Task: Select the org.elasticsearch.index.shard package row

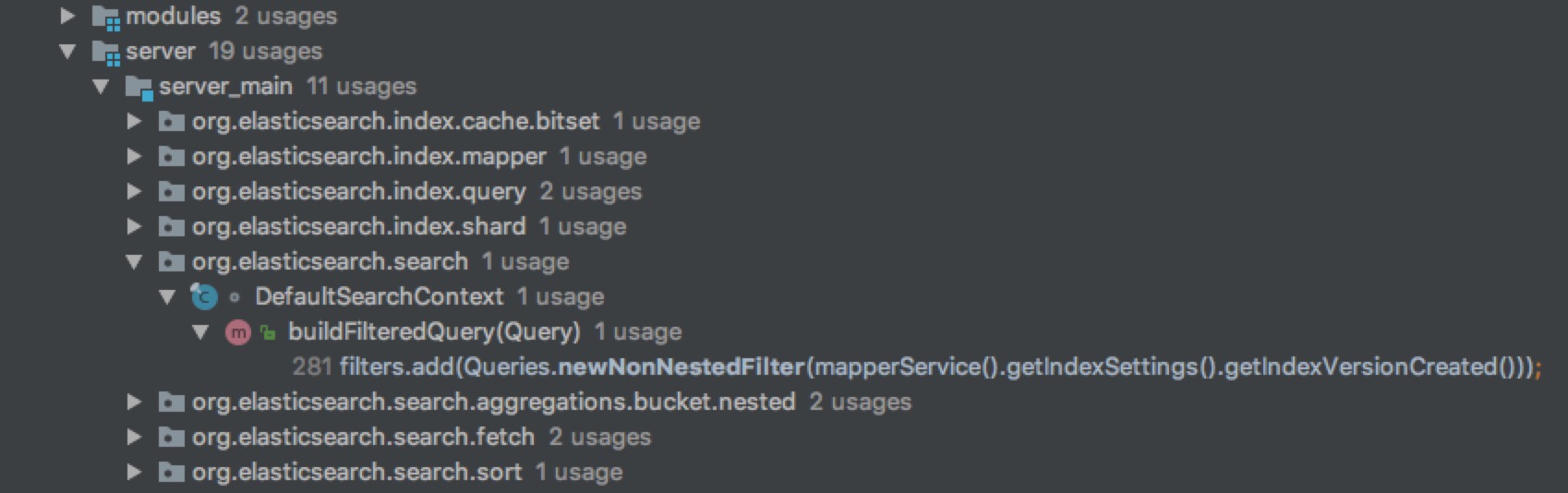Action: click(358, 227)
